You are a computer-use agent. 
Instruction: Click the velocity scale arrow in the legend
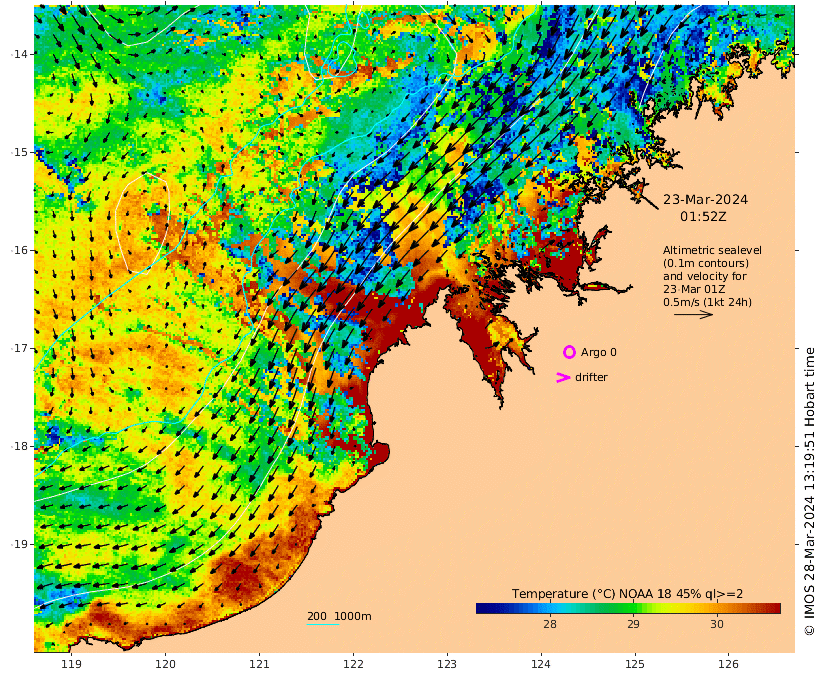tap(693, 314)
